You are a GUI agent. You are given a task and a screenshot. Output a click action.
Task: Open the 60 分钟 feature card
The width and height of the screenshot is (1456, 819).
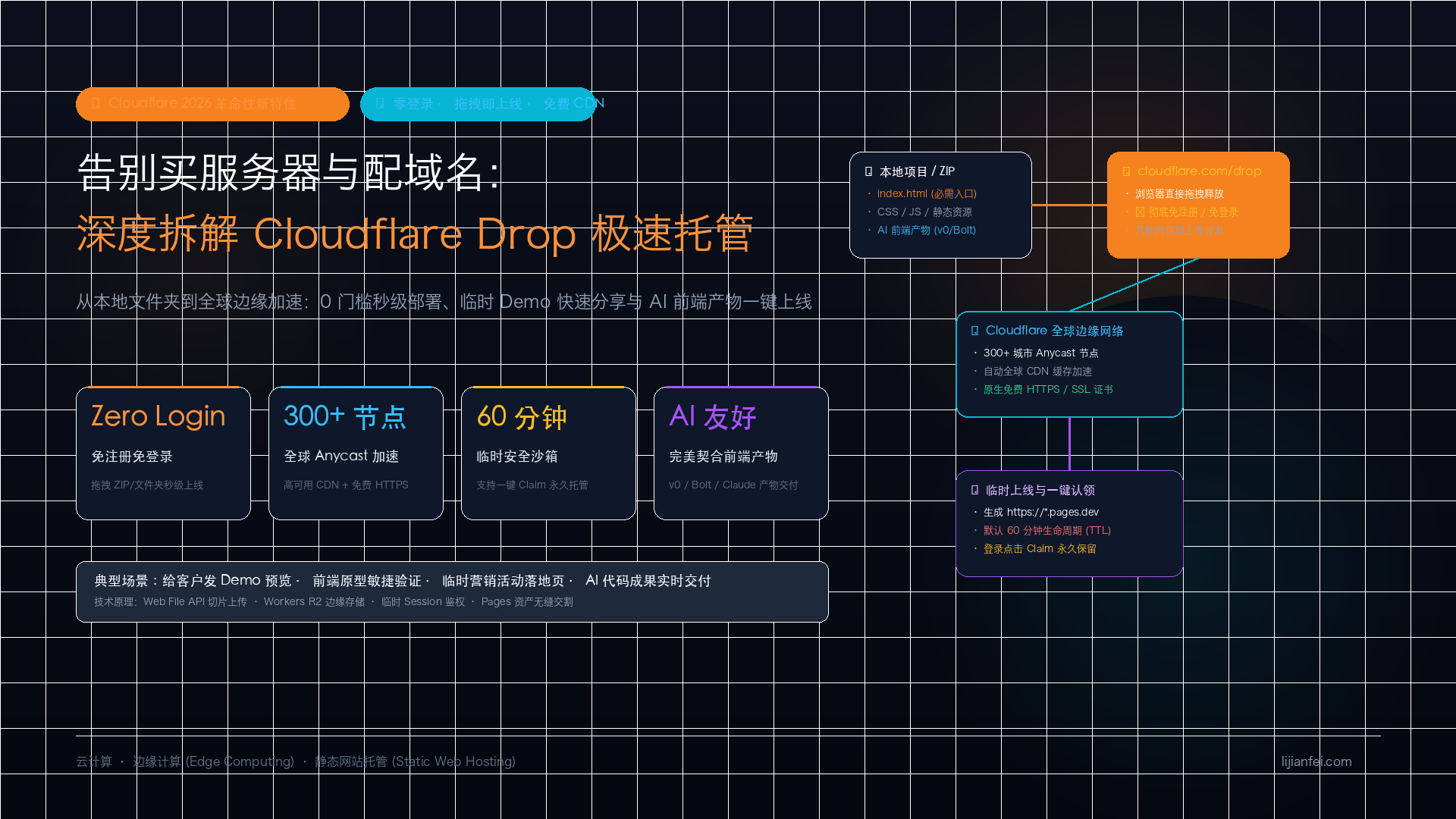click(548, 453)
